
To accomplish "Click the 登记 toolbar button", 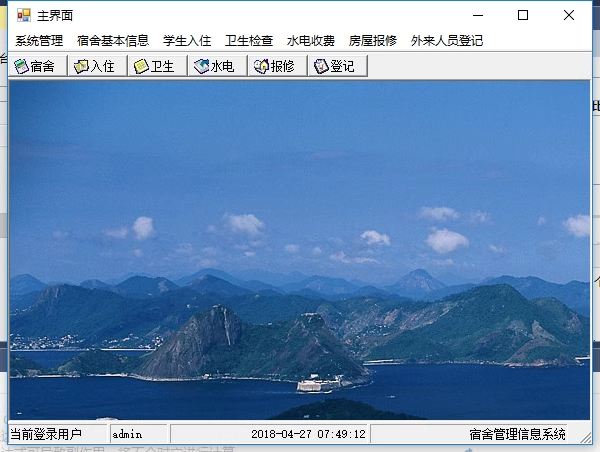I will coord(336,66).
